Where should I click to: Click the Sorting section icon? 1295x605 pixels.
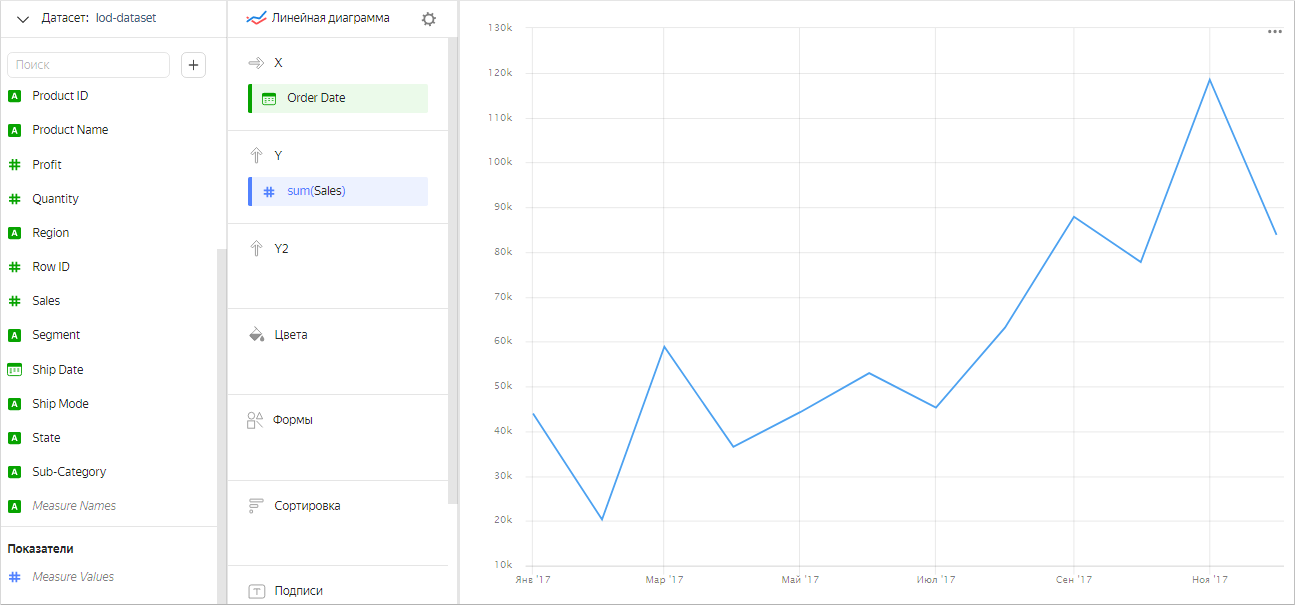[x=256, y=506]
